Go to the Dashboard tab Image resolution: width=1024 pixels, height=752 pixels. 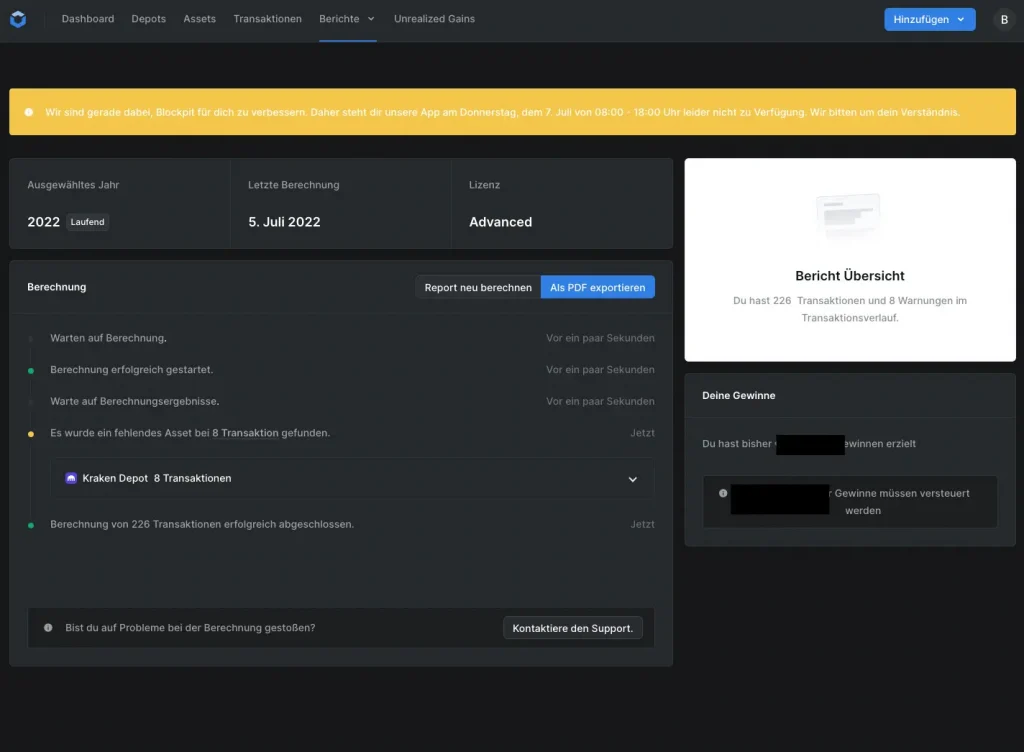tap(88, 19)
